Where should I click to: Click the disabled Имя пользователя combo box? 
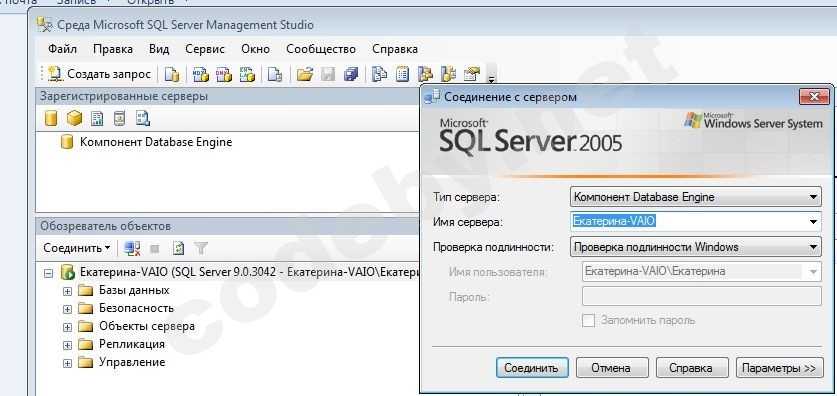(701, 272)
